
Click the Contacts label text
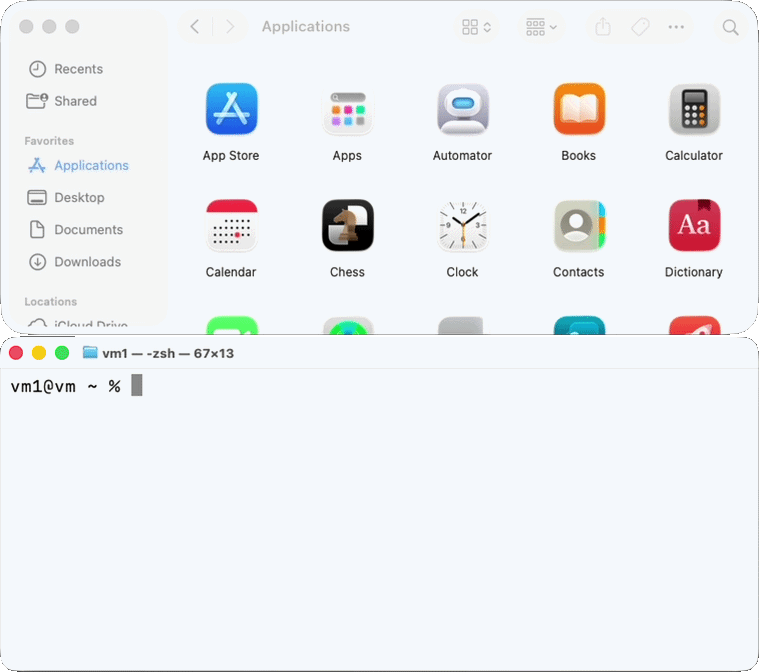tap(578, 272)
